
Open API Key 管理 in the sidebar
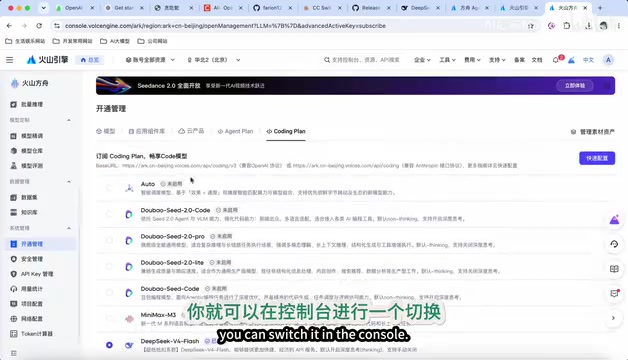pos(37,274)
